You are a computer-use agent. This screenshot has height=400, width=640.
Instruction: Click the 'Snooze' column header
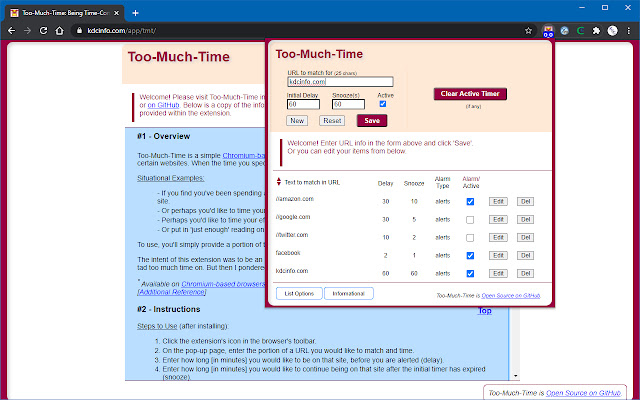[414, 184]
